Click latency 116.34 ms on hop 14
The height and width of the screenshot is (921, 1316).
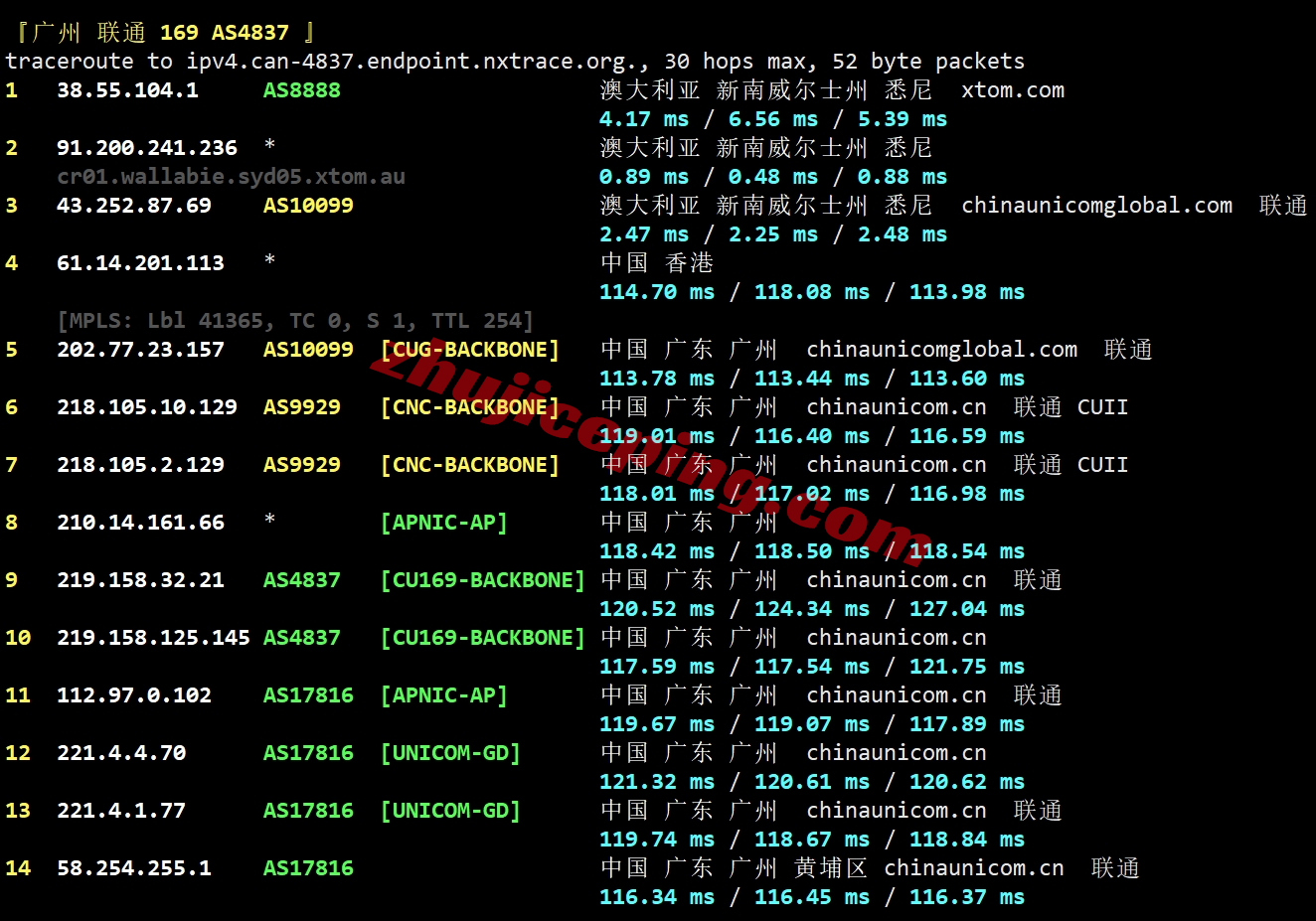pos(657,897)
